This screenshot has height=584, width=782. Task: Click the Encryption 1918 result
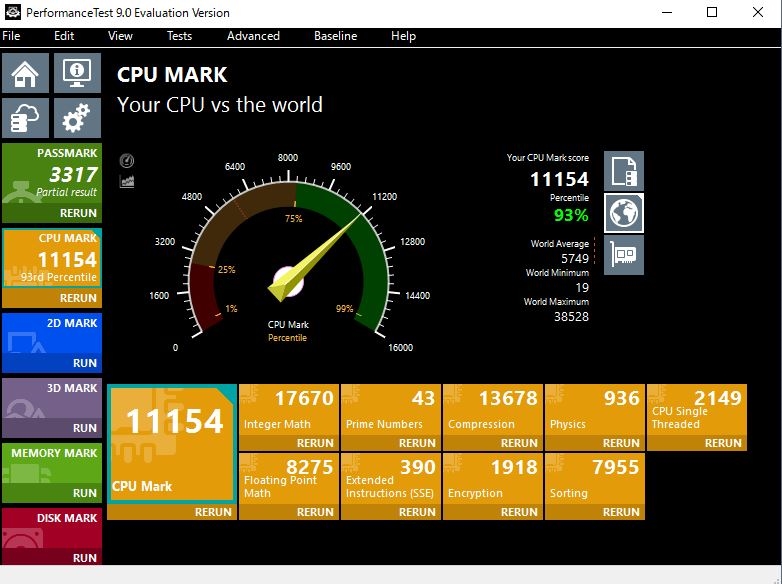point(493,478)
